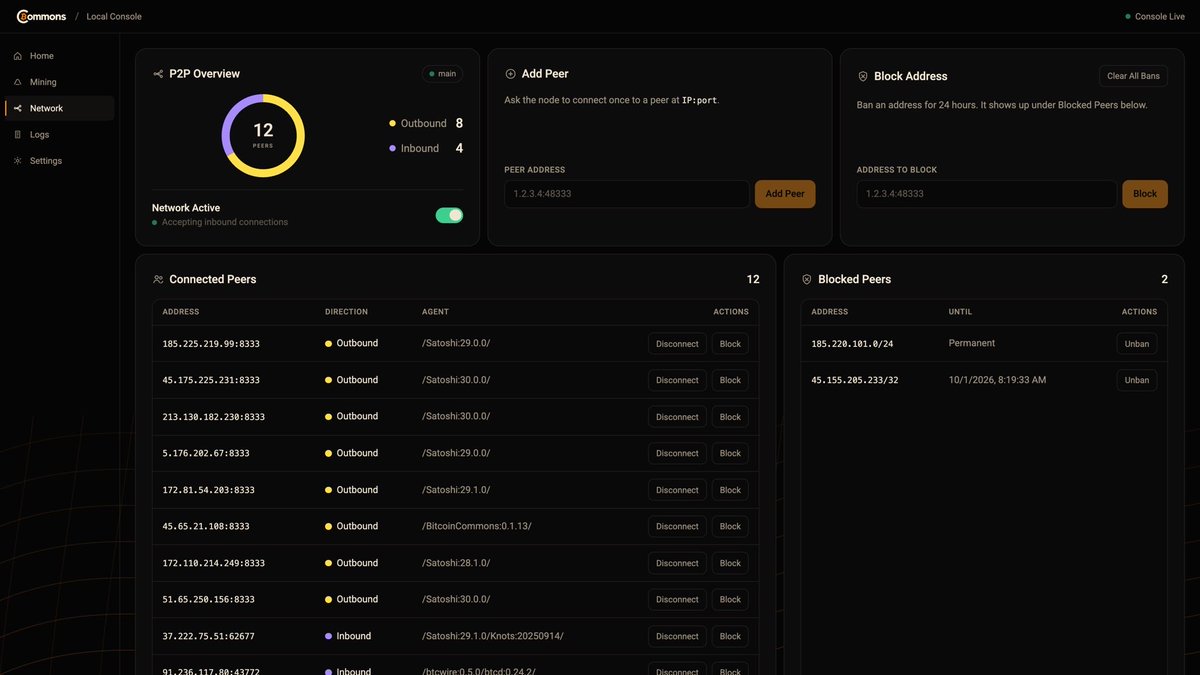1200x675 pixels.
Task: Disconnect inbound peer 37.222.75.51:62677
Action: click(677, 636)
